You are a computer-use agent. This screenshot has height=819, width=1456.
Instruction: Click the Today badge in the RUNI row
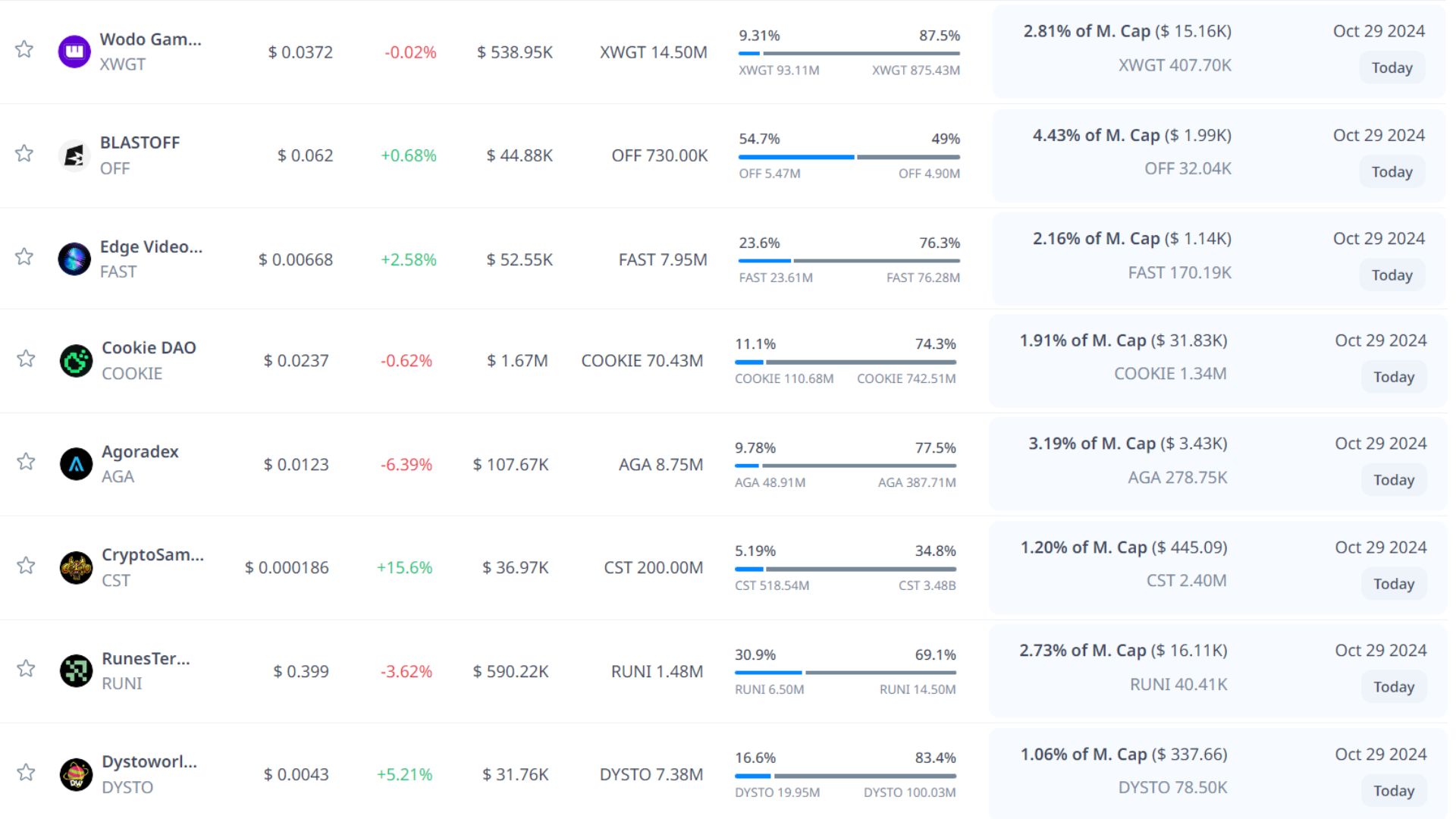coord(1393,687)
